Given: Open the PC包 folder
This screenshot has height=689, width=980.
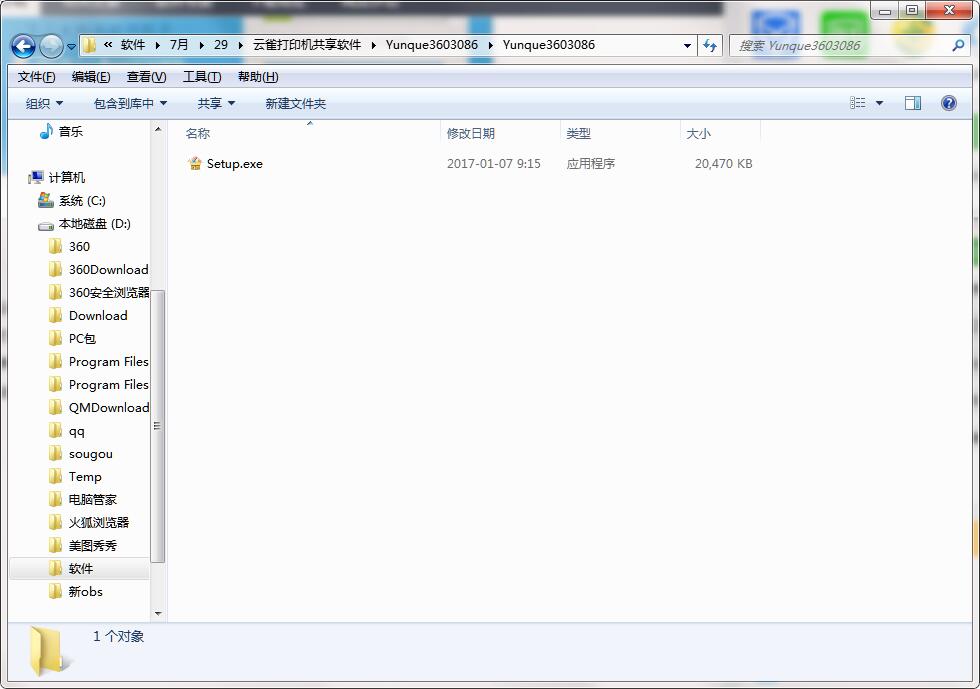Looking at the screenshot, I should pyautogui.click(x=82, y=339).
